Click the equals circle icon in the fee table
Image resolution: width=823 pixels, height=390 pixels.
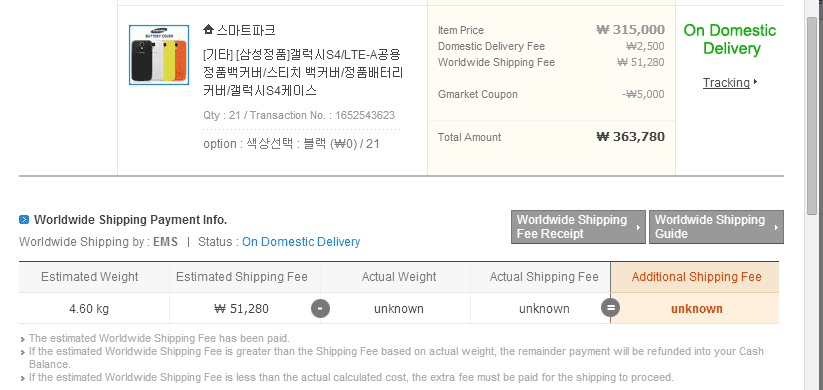610,308
